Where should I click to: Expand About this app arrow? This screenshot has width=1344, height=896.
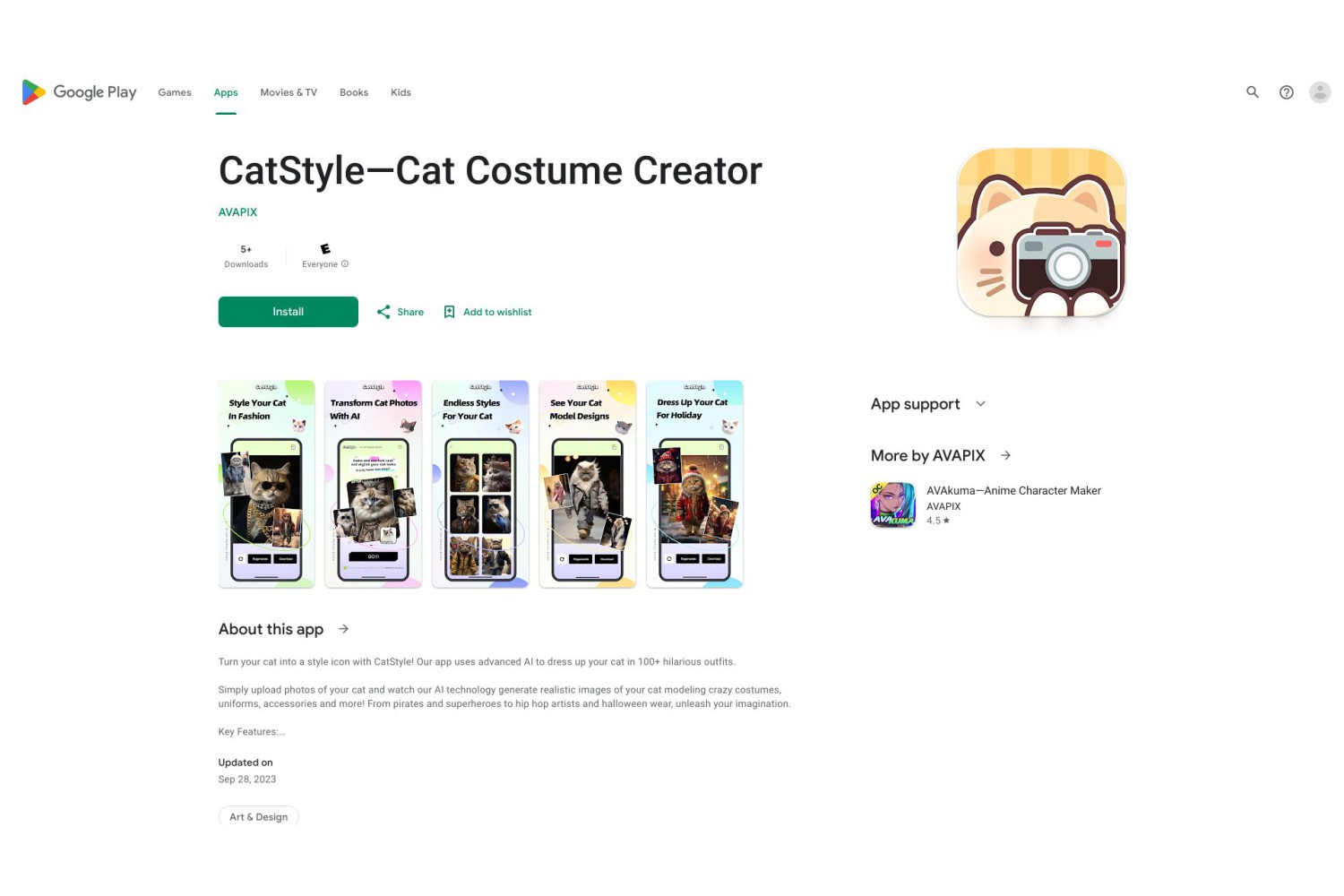[x=343, y=629]
